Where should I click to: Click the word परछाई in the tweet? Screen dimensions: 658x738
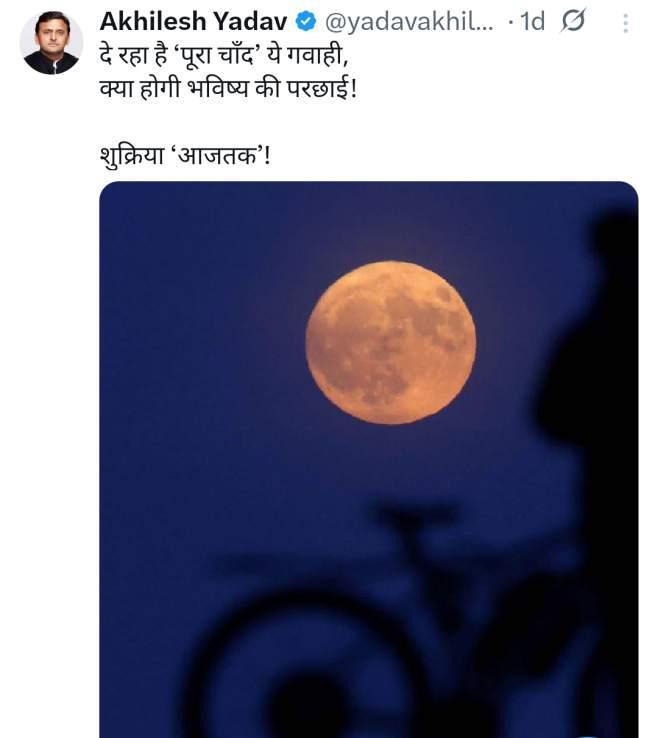319,88
